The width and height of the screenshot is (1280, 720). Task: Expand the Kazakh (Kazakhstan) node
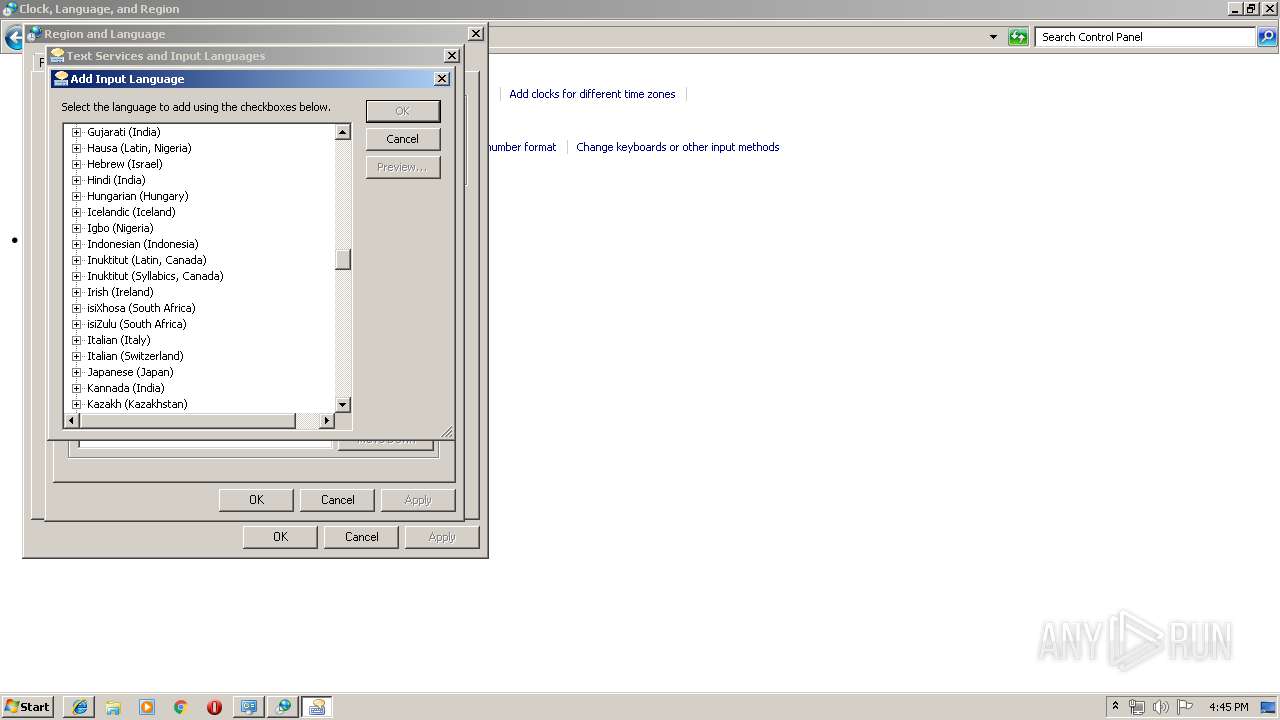(x=76, y=404)
